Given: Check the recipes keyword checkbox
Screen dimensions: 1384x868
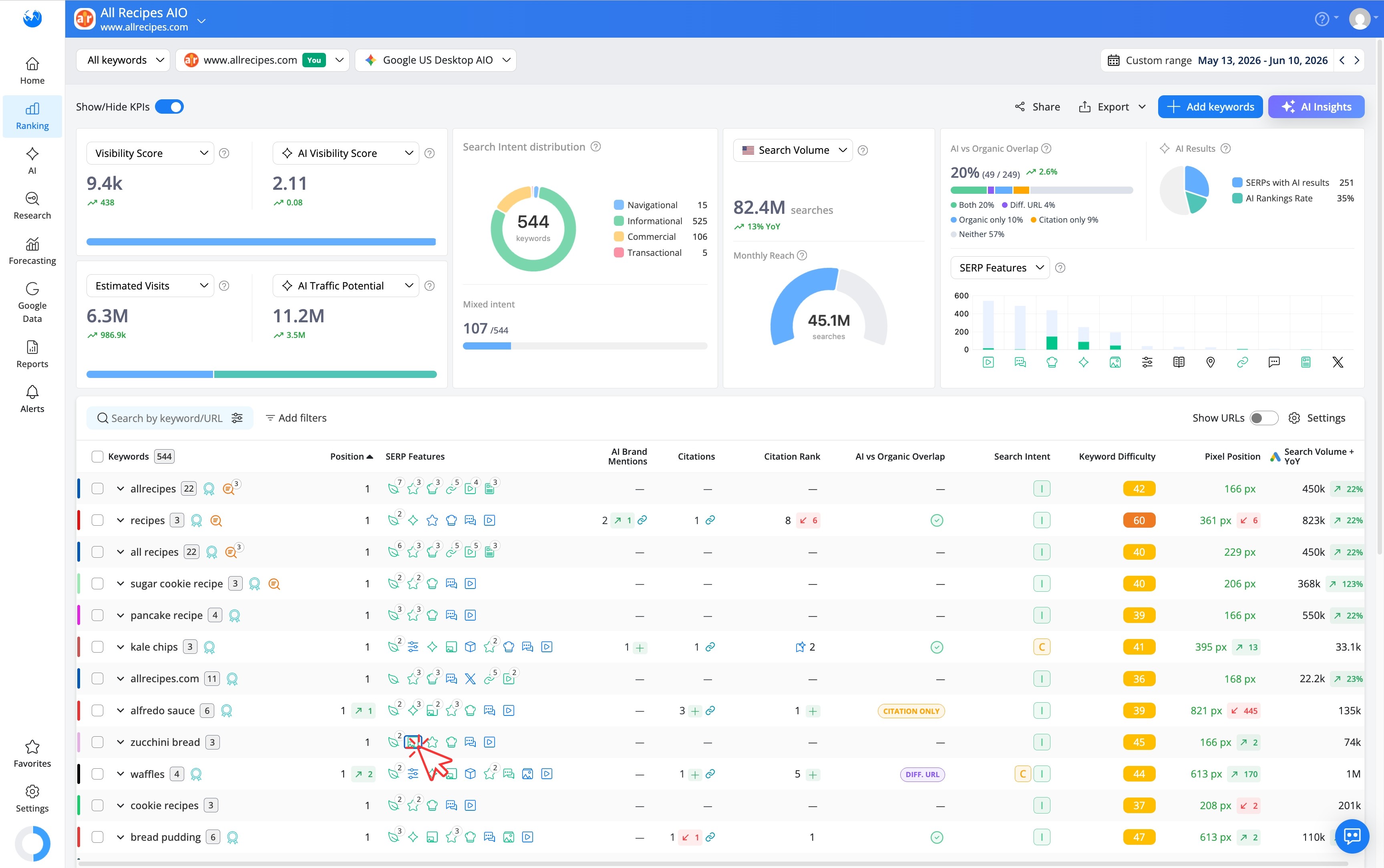Looking at the screenshot, I should point(97,521).
